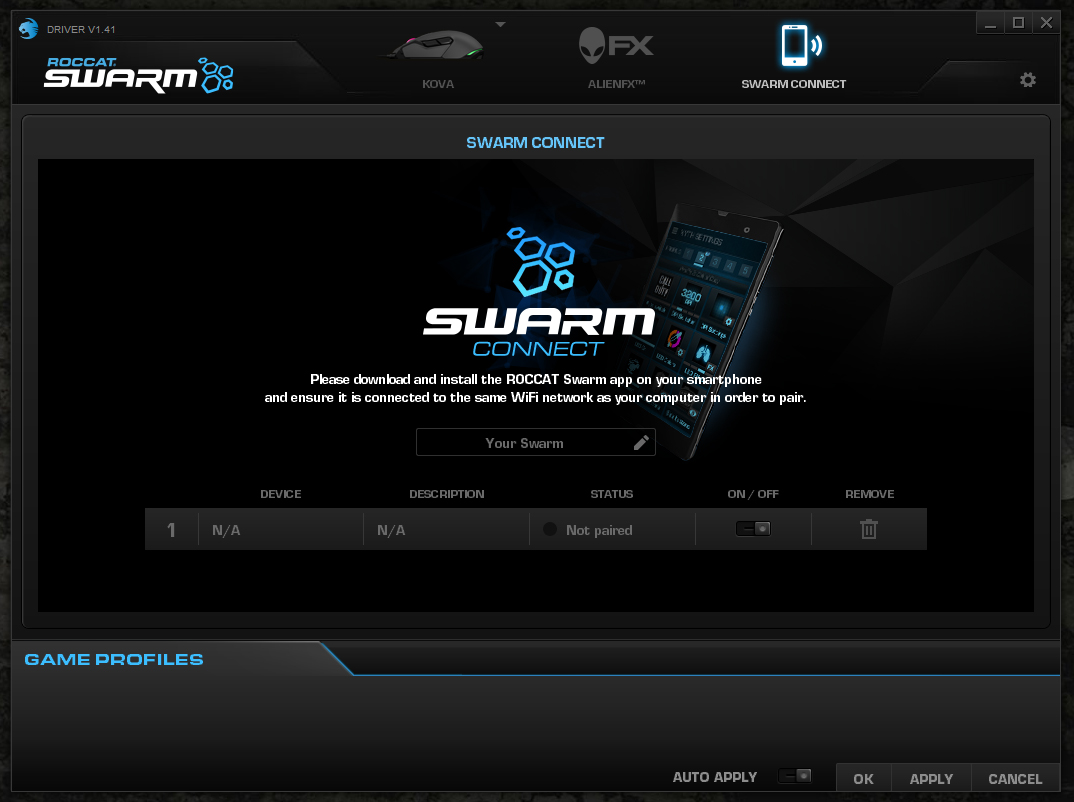
Task: Click the device N/A cell in row 1
Action: tap(281, 529)
